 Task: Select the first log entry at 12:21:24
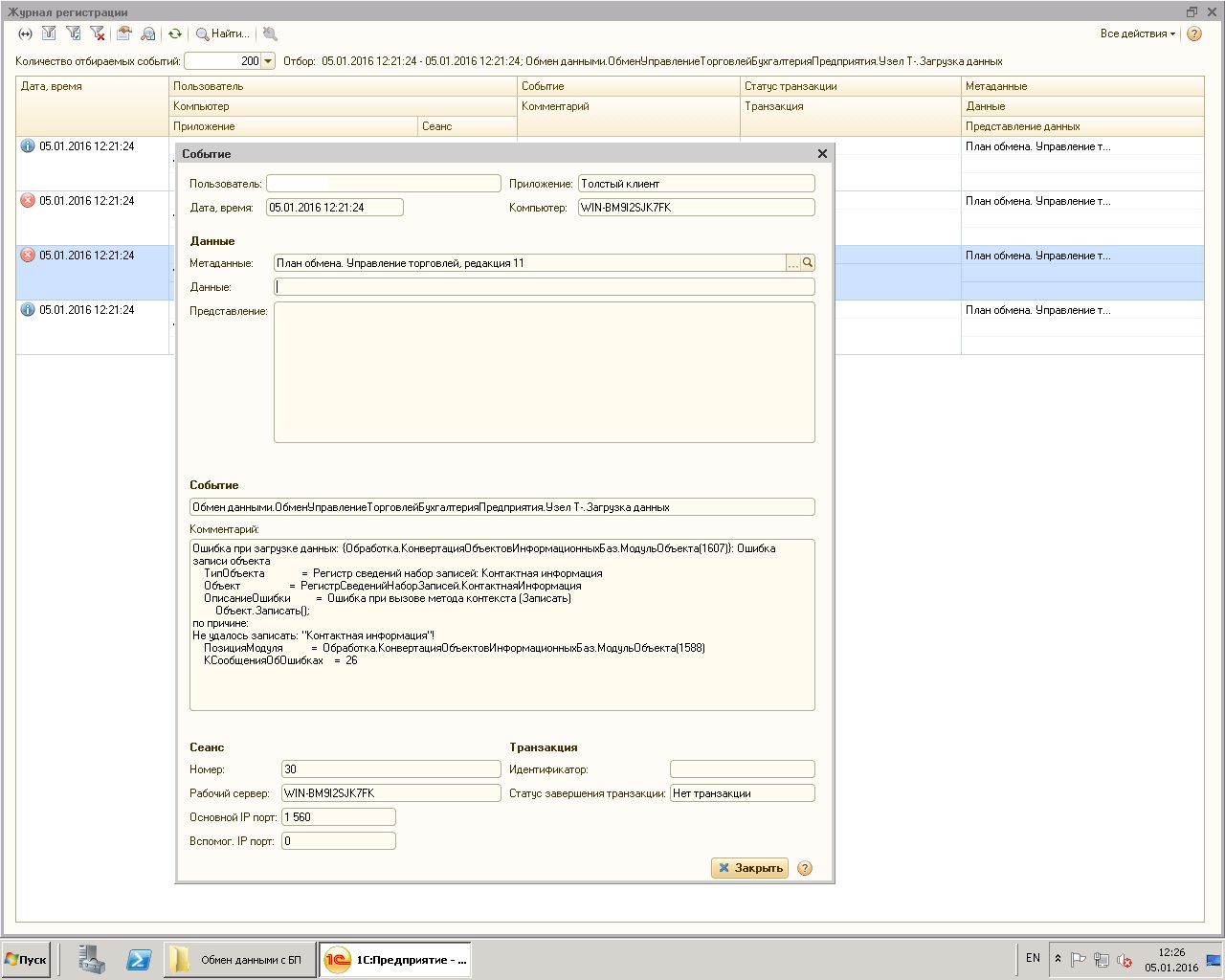pyautogui.click(x=86, y=146)
